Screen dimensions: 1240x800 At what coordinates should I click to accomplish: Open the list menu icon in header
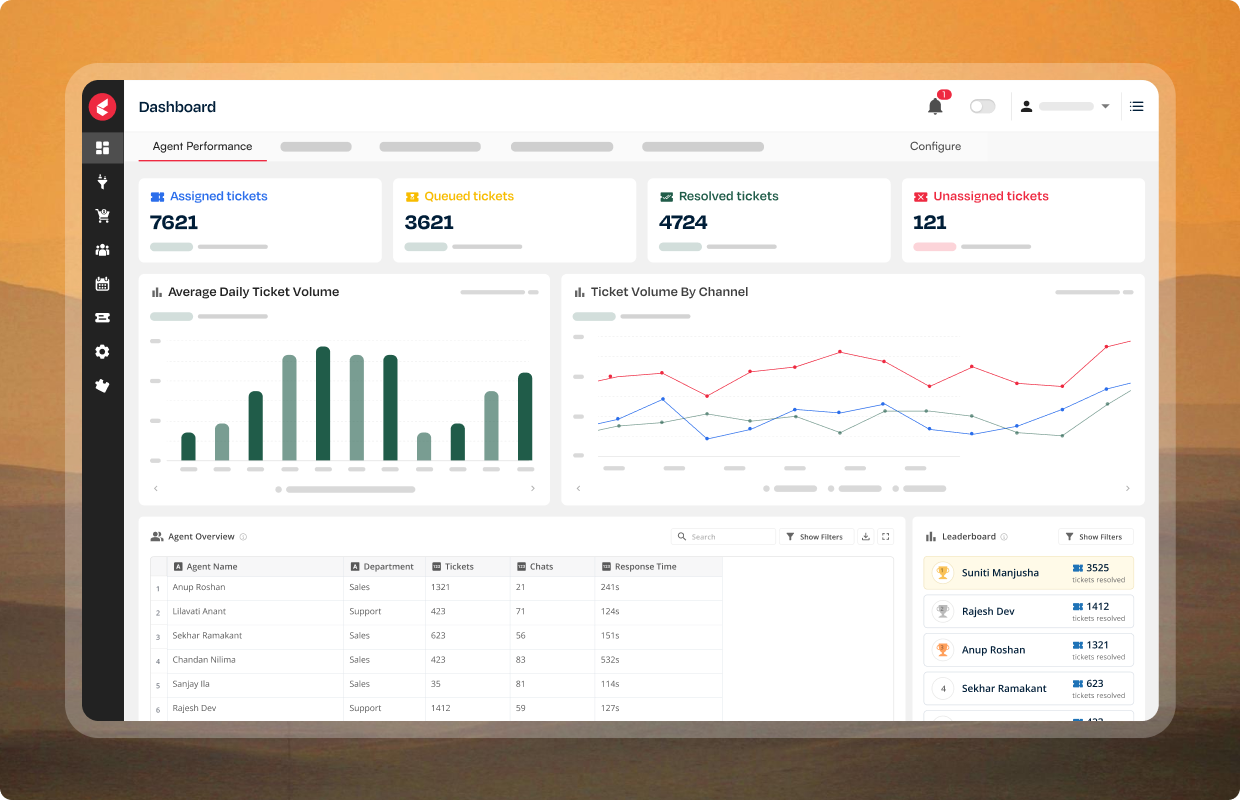(x=1137, y=106)
